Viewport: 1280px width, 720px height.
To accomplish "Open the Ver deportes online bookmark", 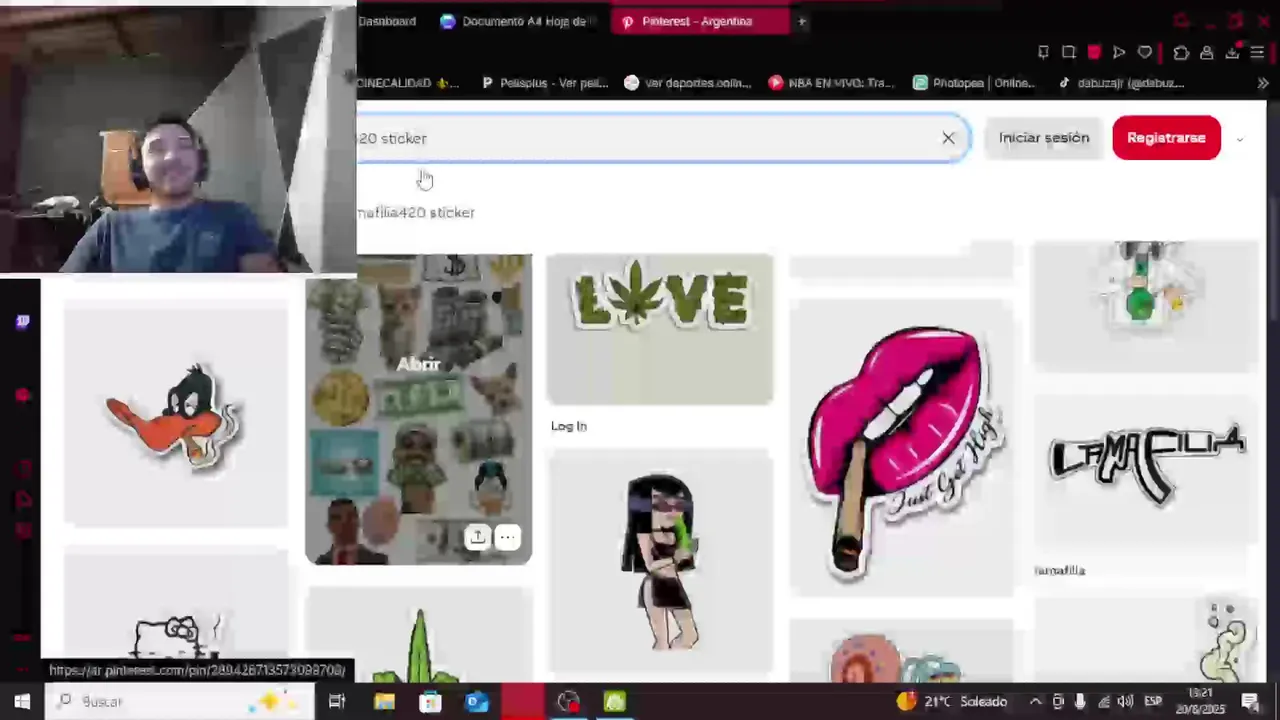I will (x=688, y=83).
